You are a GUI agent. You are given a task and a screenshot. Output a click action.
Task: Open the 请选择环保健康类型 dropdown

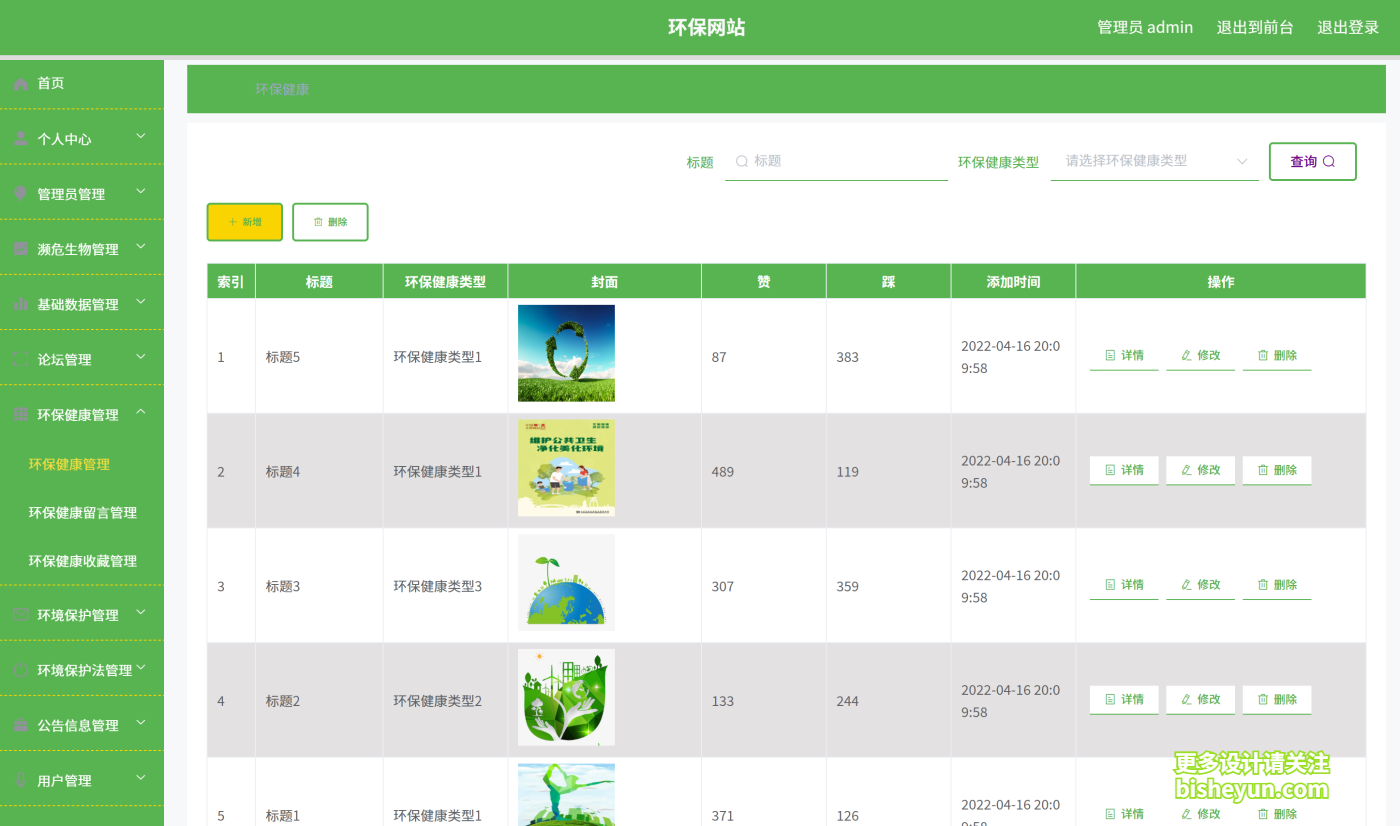click(1154, 161)
